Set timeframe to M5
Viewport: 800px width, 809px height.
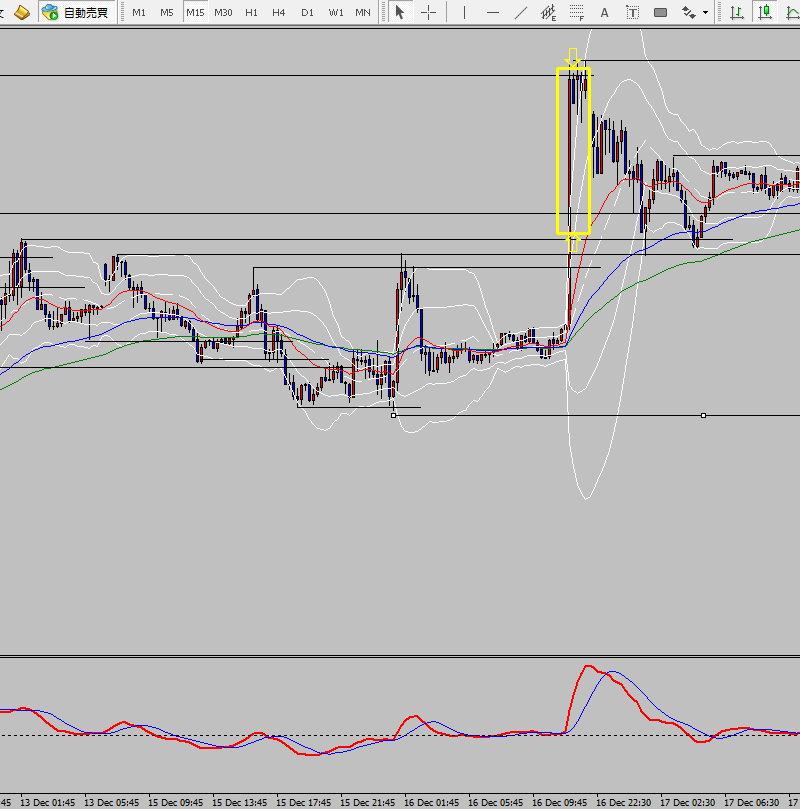(x=166, y=12)
